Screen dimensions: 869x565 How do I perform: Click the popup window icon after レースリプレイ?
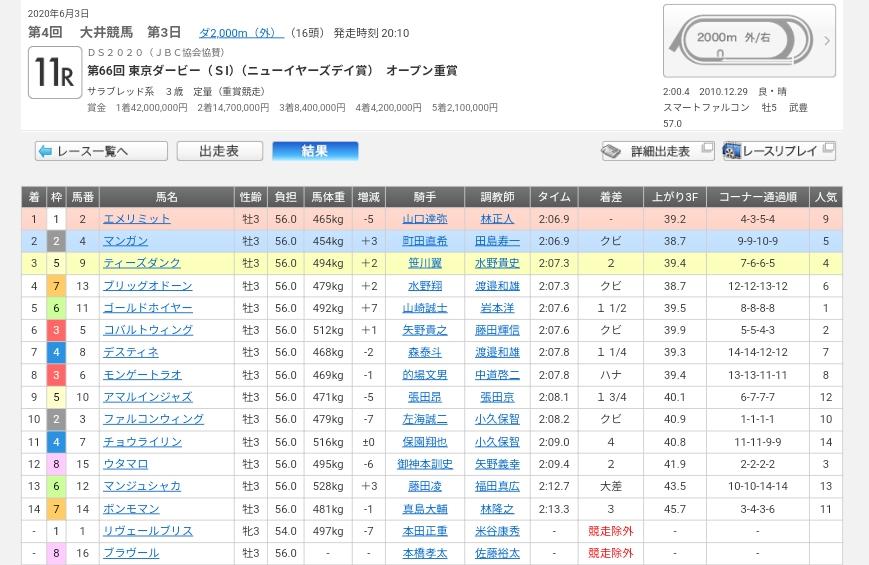[x=826, y=149]
